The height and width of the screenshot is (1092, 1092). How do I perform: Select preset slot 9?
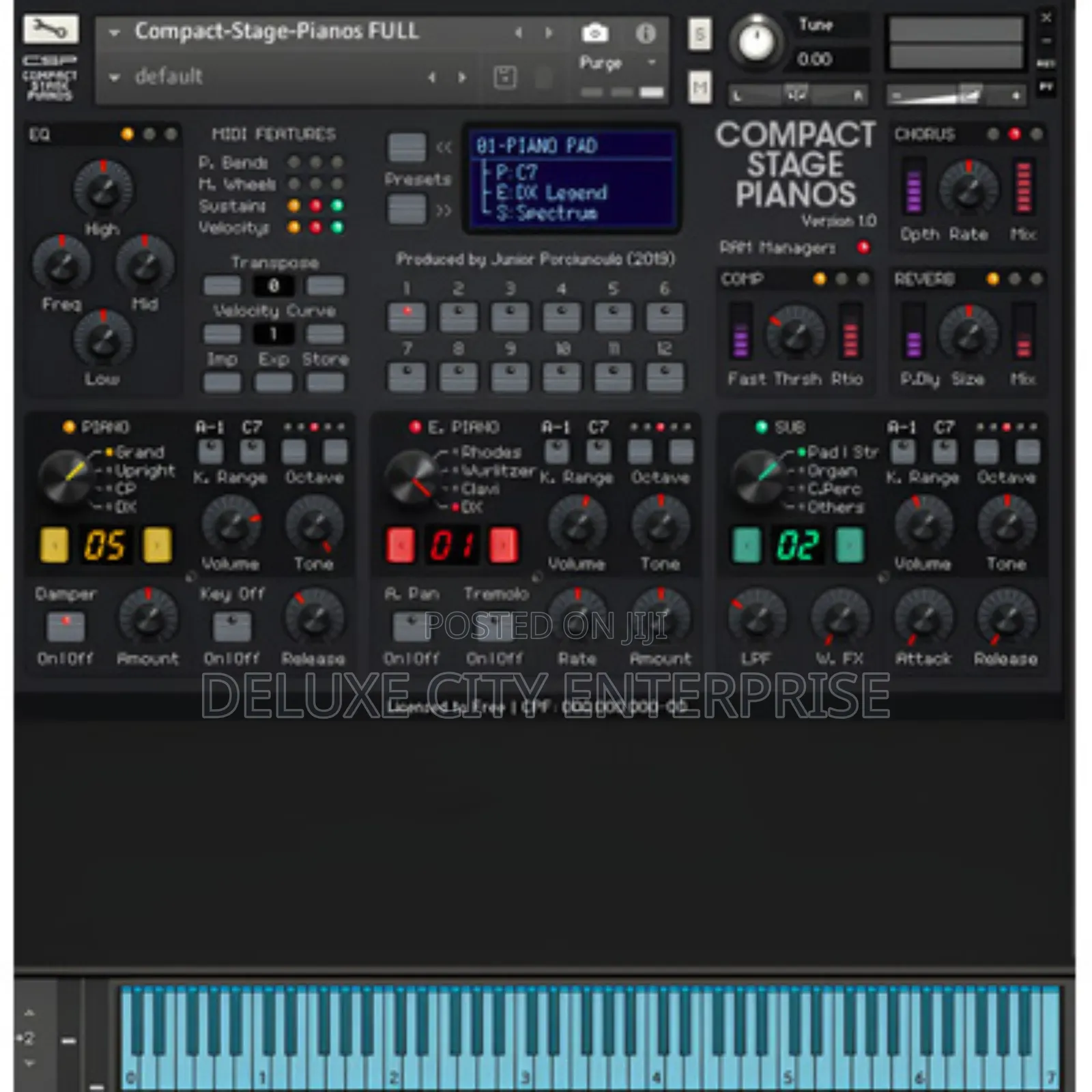510,377
